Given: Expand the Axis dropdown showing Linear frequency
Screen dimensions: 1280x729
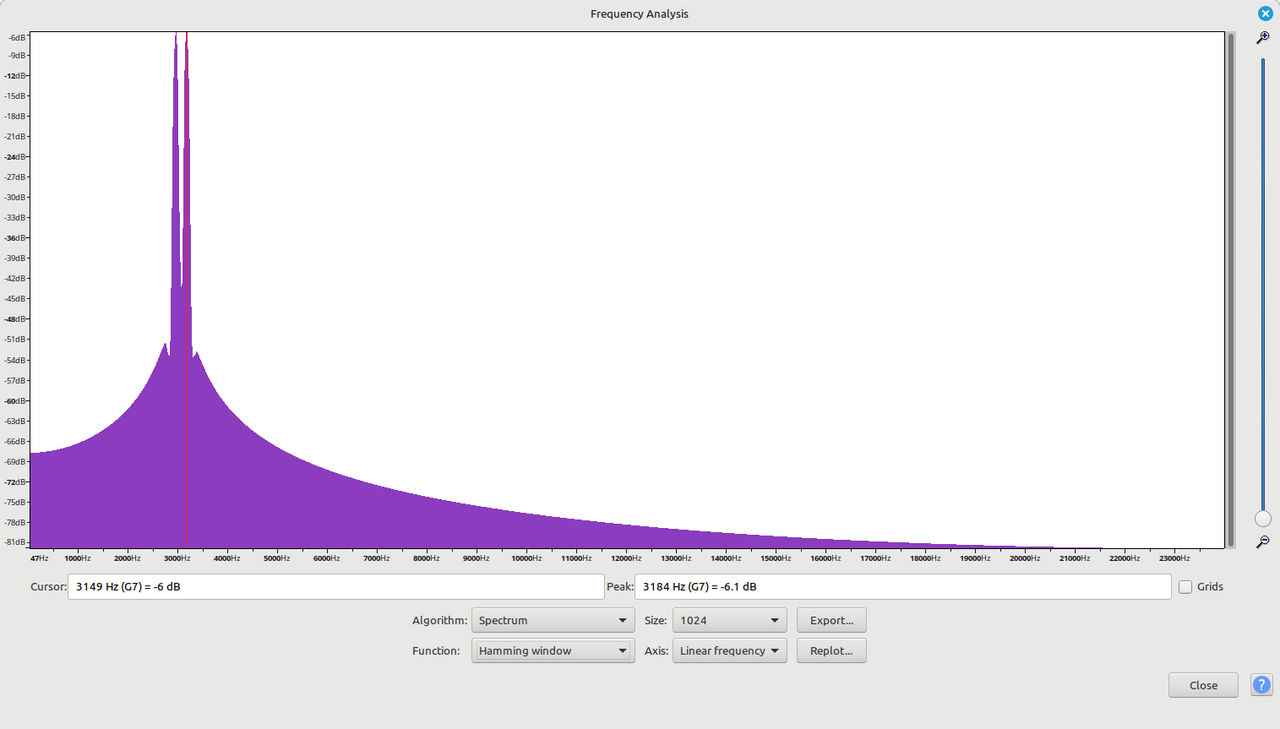Looking at the screenshot, I should tap(729, 651).
